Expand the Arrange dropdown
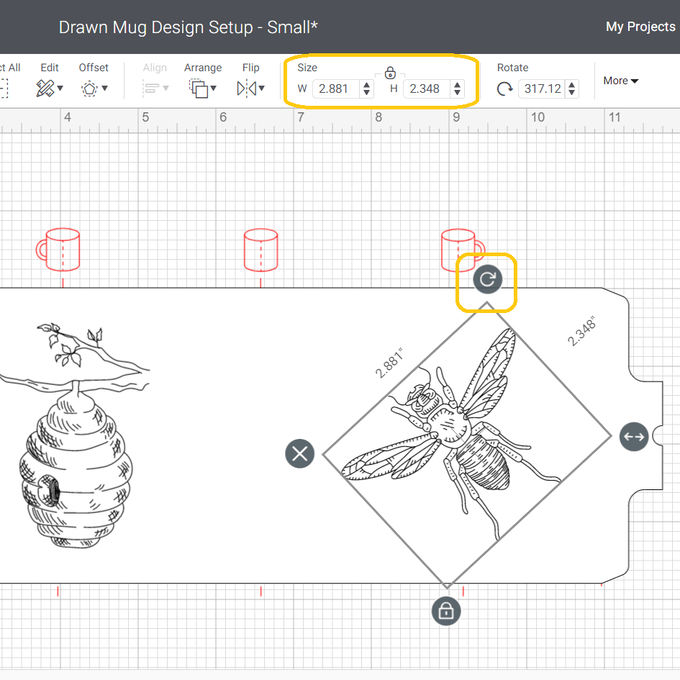 tap(203, 88)
